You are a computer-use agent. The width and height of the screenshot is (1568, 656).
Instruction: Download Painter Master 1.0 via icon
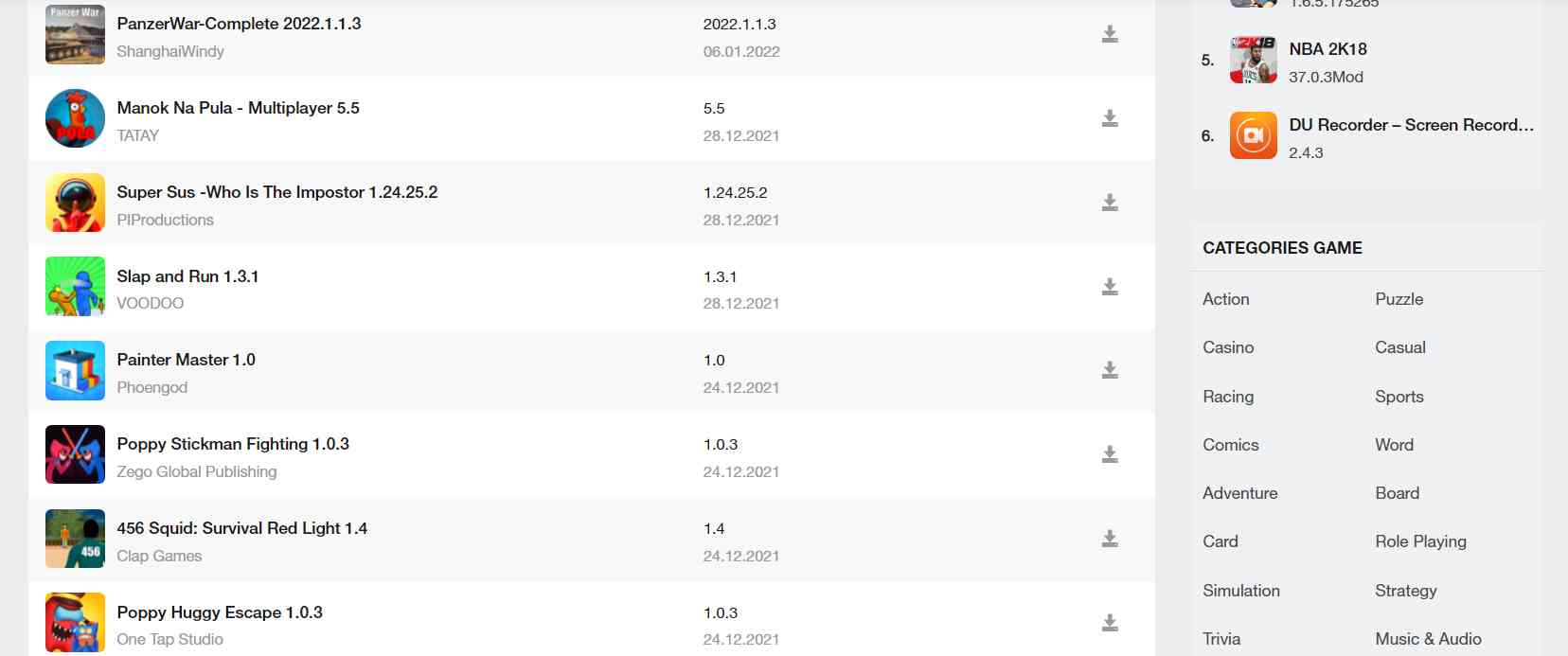(1110, 371)
